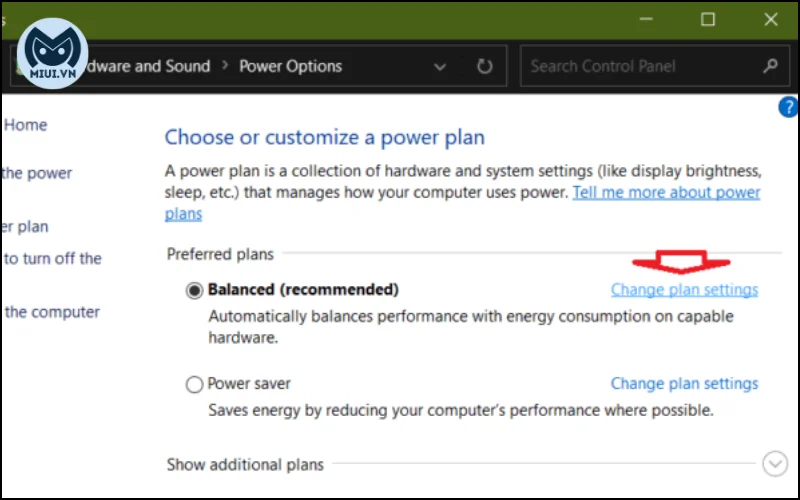
Task: Open the 'the computer' sidebar link
Action: (x=52, y=312)
